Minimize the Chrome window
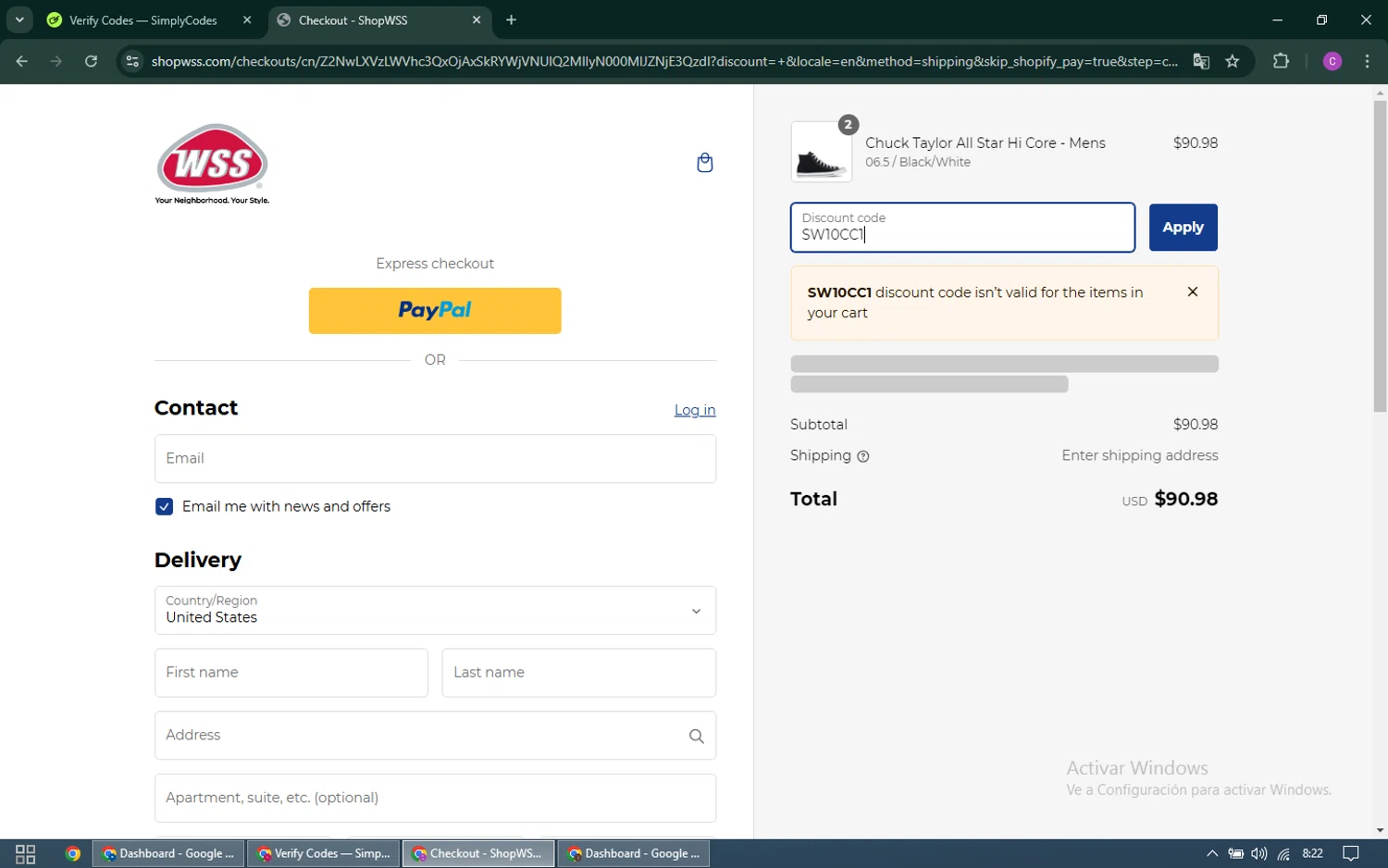This screenshot has width=1388, height=868. 1277,19
